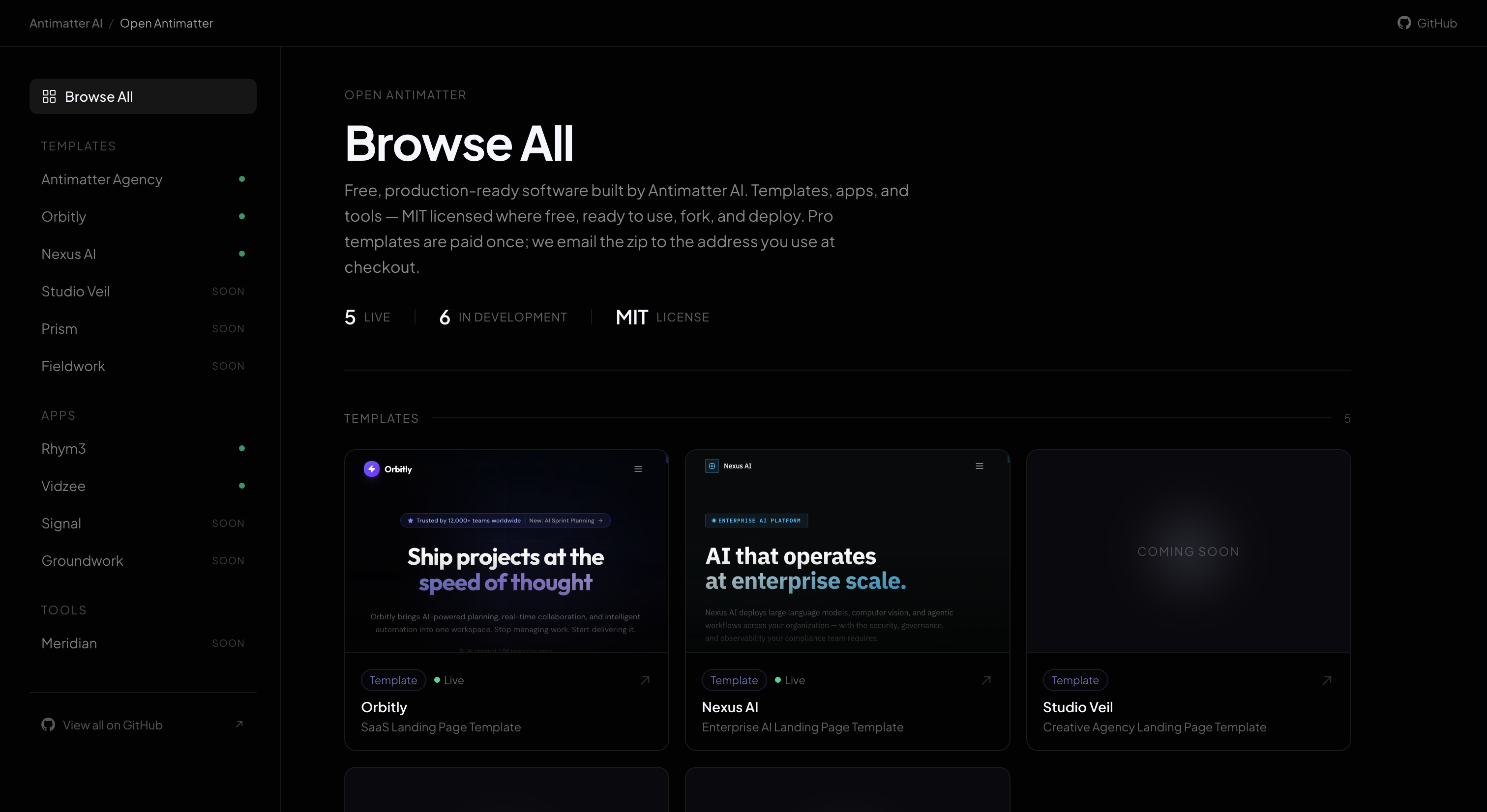Click the arrow icon on Nexus AI card
1487x812 pixels.
(986, 680)
